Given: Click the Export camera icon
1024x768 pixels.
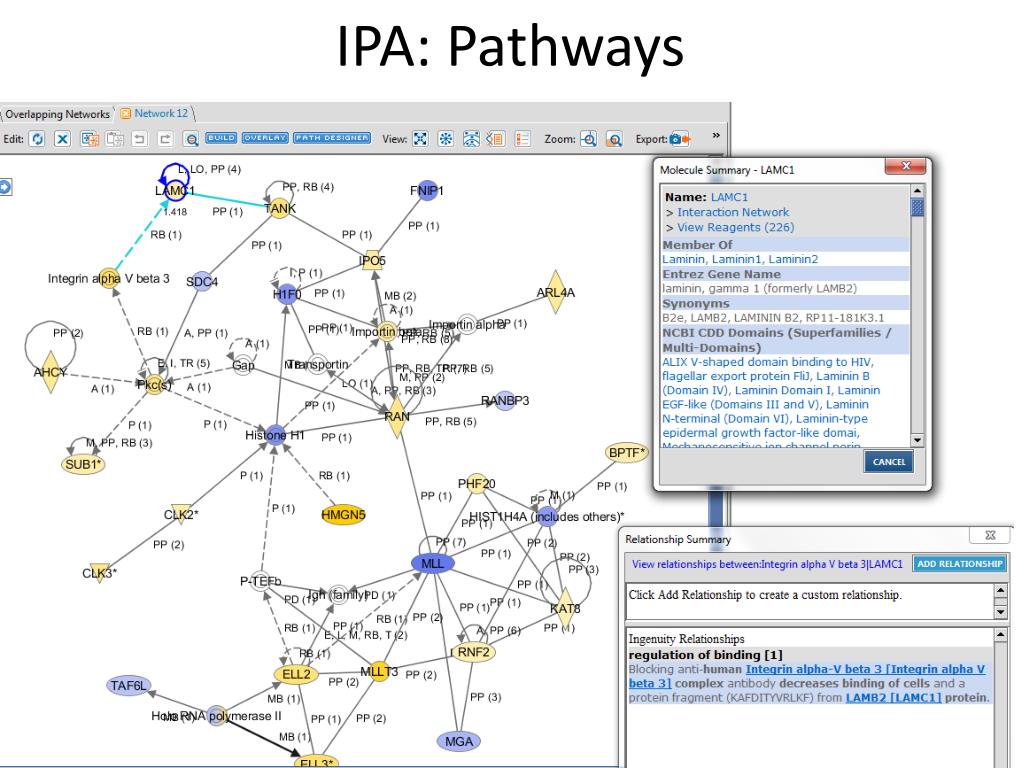Looking at the screenshot, I should point(680,138).
